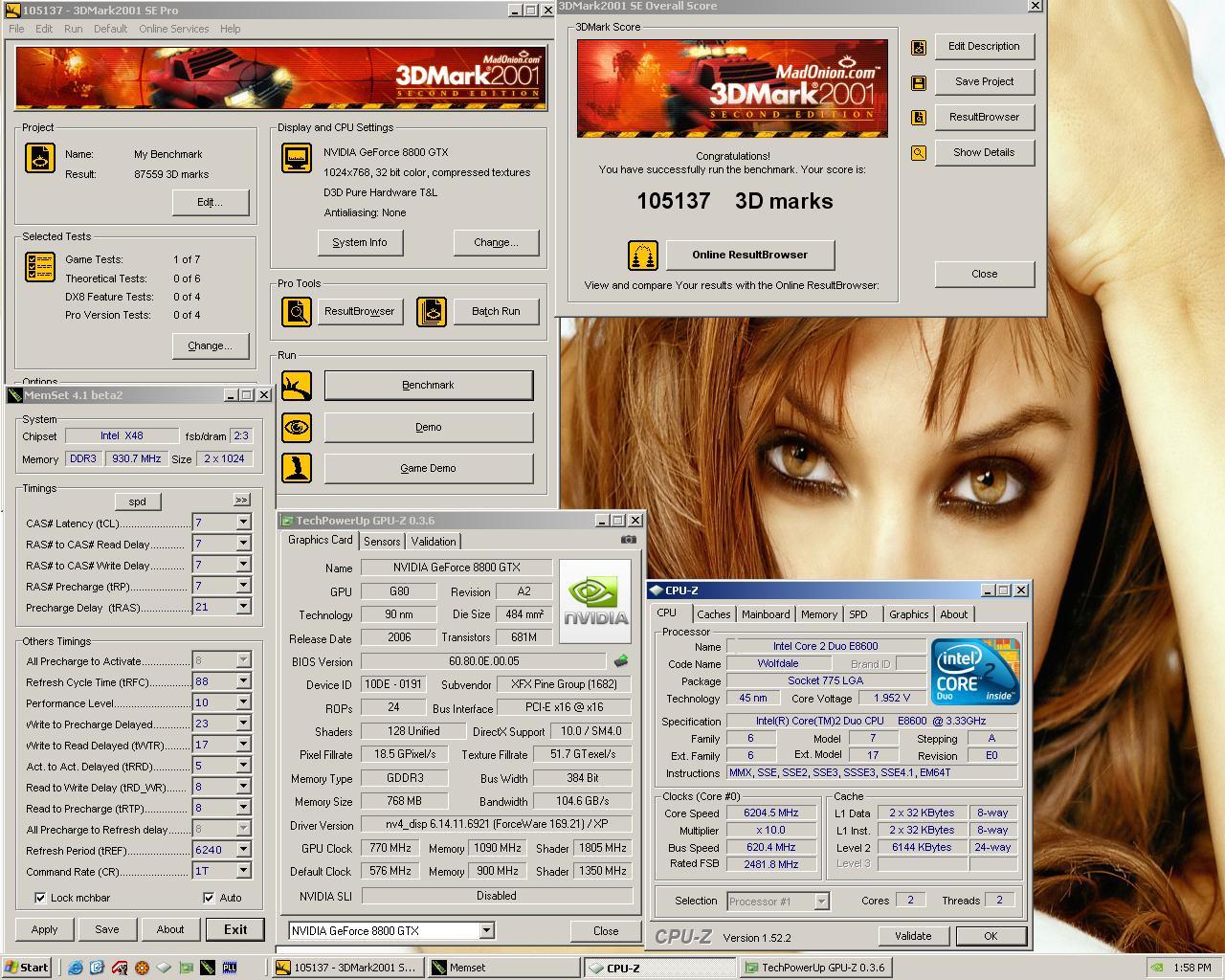Click the Game Demo joystick icon
This screenshot has width=1225, height=980.
pos(297,468)
